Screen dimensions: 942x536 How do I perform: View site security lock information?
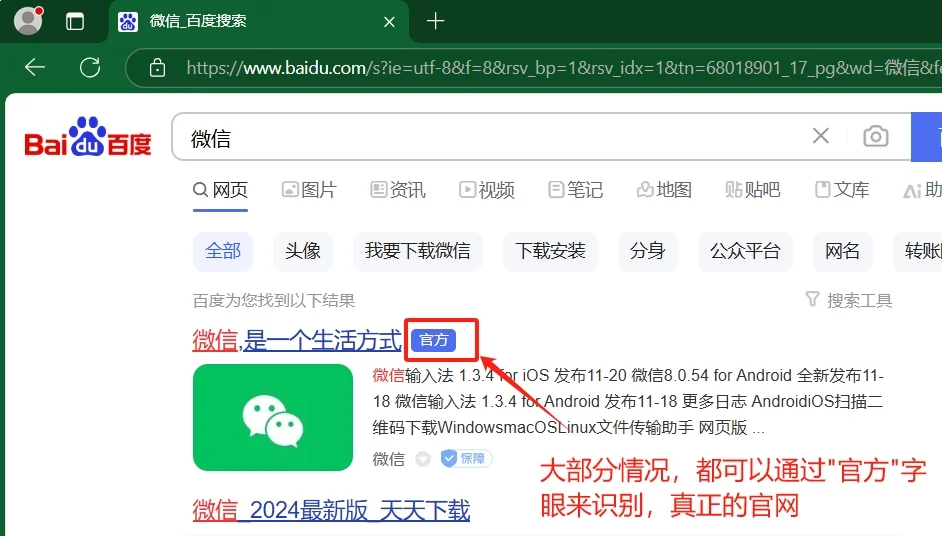(x=157, y=68)
